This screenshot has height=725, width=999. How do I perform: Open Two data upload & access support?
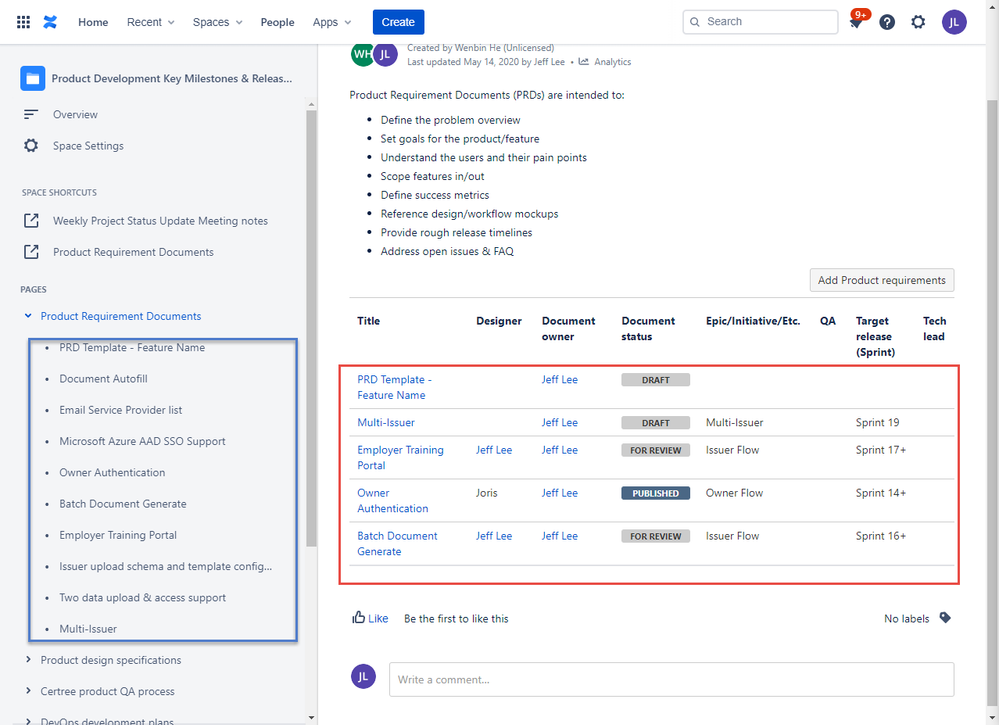(143, 598)
